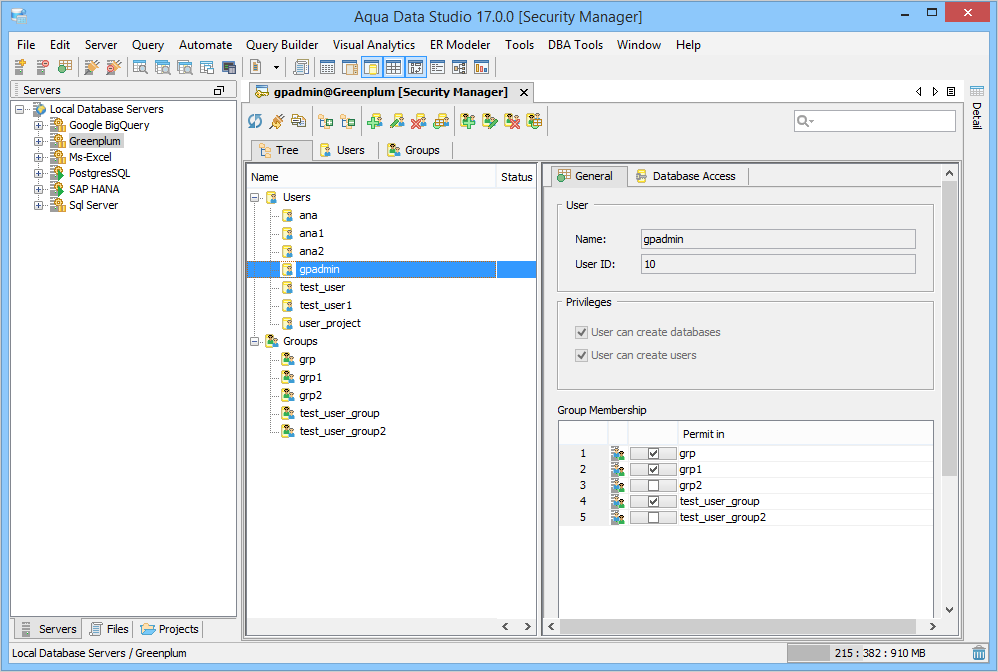Image resolution: width=998 pixels, height=672 pixels.
Task: Click the Name field showing gpadmin
Action: pyautogui.click(x=778, y=239)
